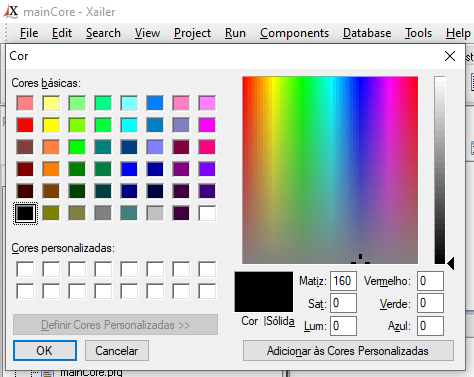Select the pure yellow basic color swatch
The image size is (474, 377).
click(x=51, y=125)
